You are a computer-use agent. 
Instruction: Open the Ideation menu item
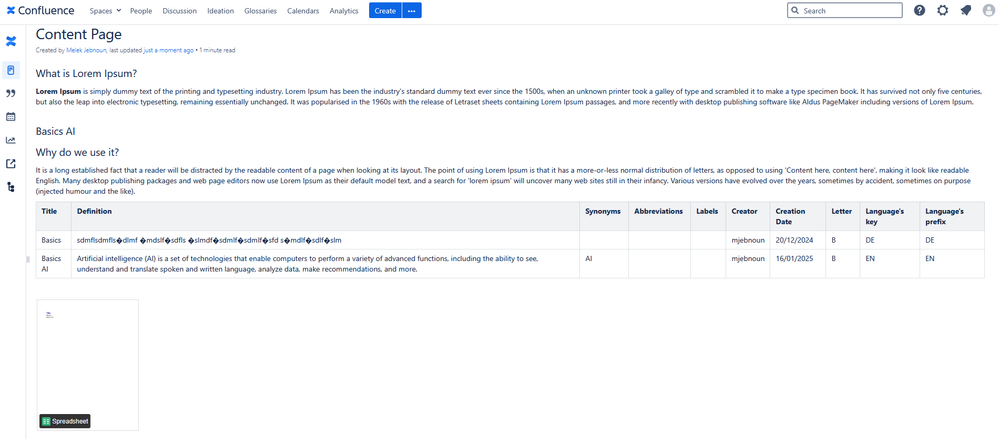(220, 11)
